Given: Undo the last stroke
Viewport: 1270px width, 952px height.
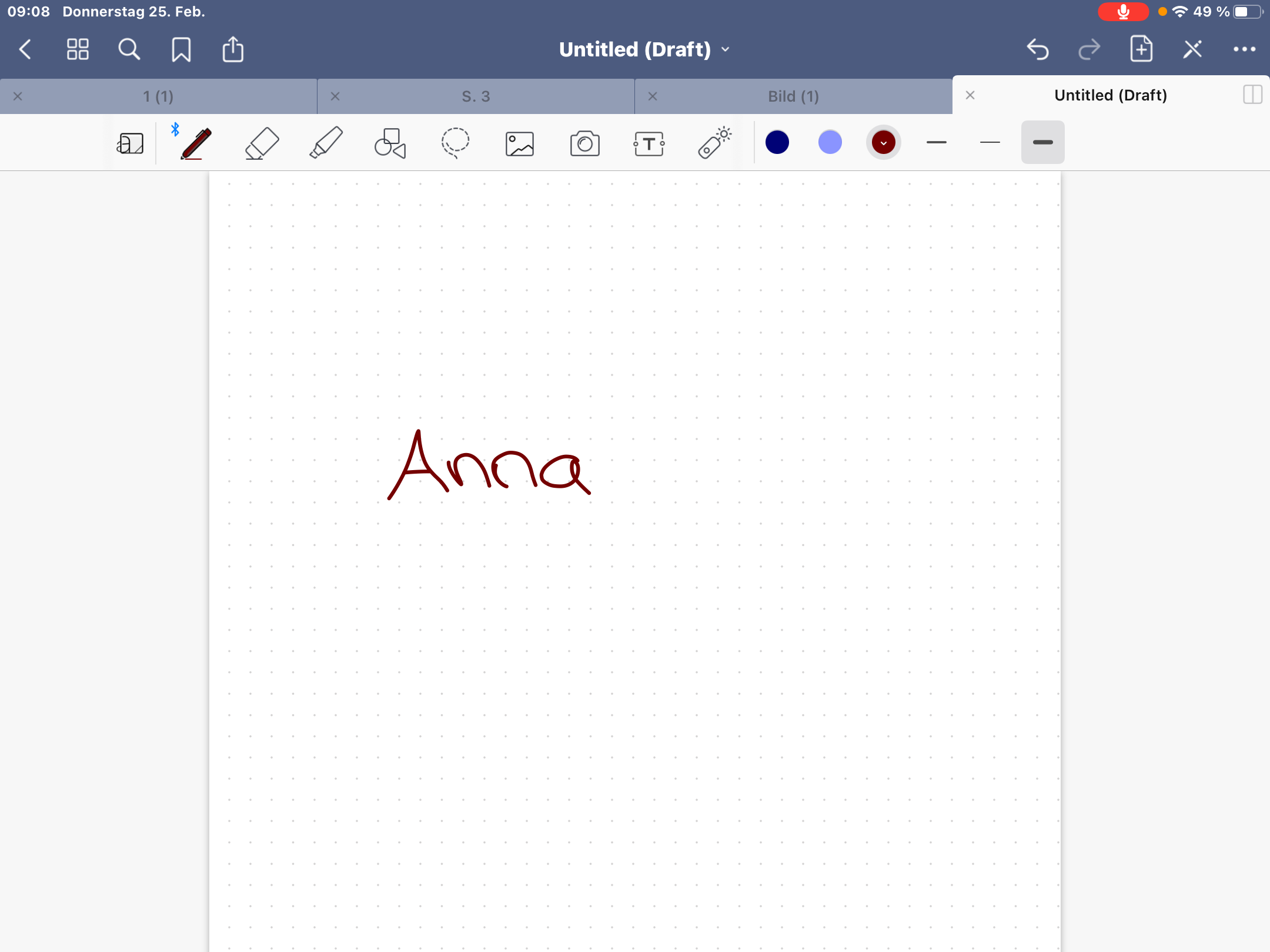Looking at the screenshot, I should [x=1038, y=49].
